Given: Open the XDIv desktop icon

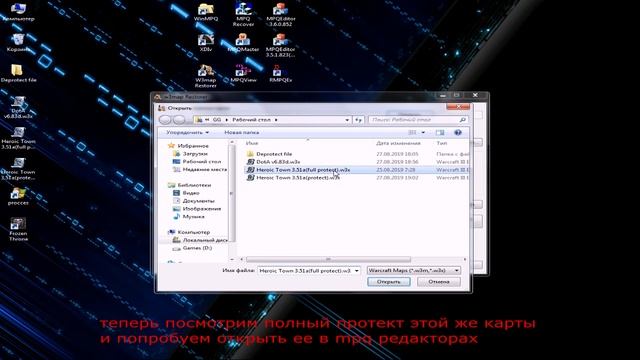Looking at the screenshot, I should [x=206, y=43].
